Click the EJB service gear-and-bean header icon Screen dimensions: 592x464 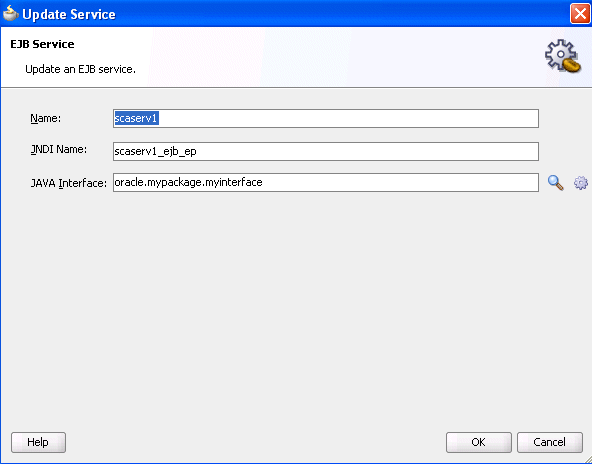pyautogui.click(x=563, y=56)
